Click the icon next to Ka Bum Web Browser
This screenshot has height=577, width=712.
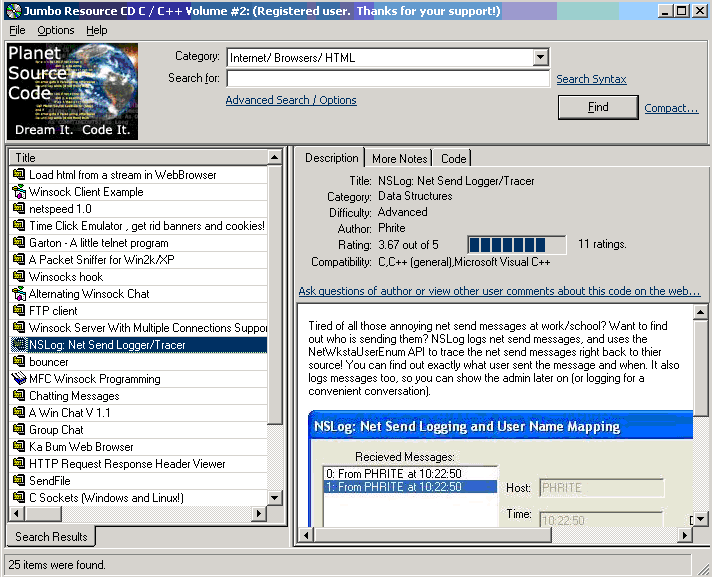(19, 446)
